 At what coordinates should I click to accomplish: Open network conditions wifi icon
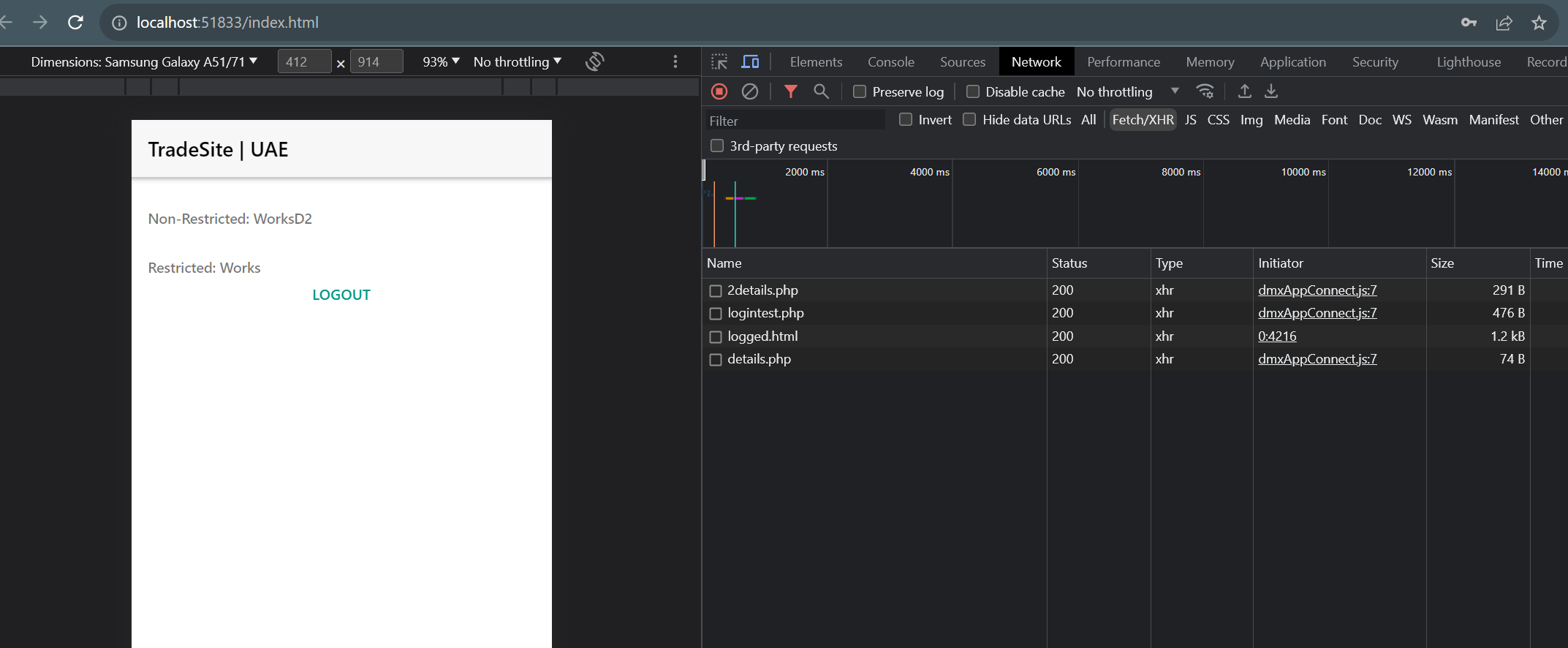pyautogui.click(x=1205, y=91)
